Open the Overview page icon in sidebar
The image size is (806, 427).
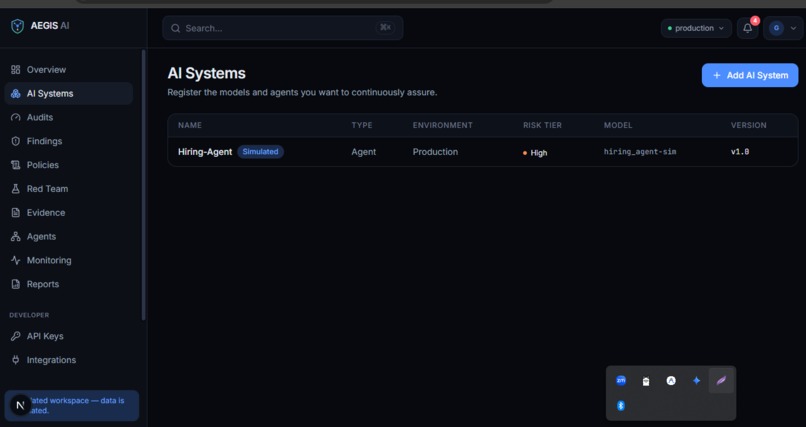click(x=15, y=69)
